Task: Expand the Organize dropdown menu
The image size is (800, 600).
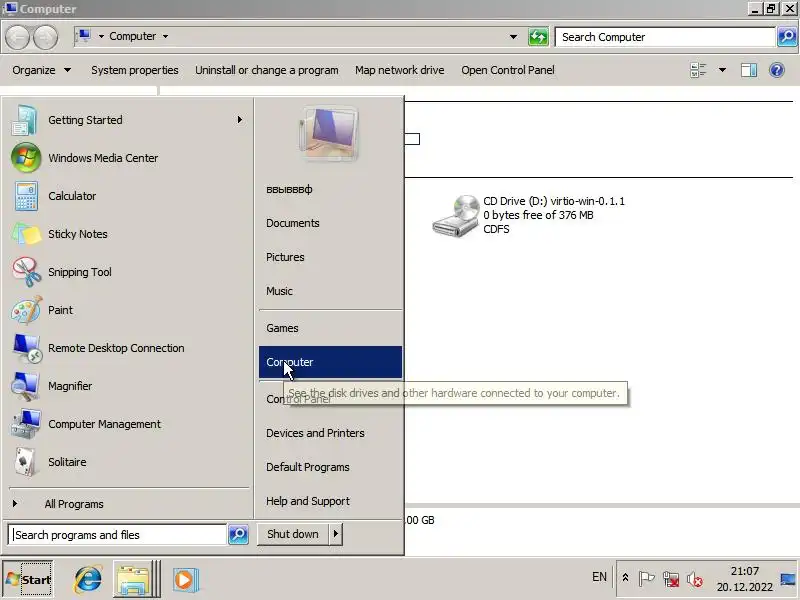Action: tap(41, 70)
